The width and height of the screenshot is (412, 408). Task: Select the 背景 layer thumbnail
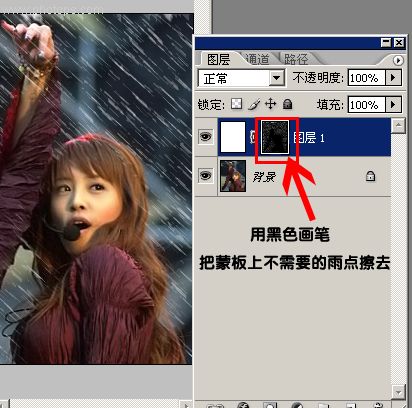233,176
